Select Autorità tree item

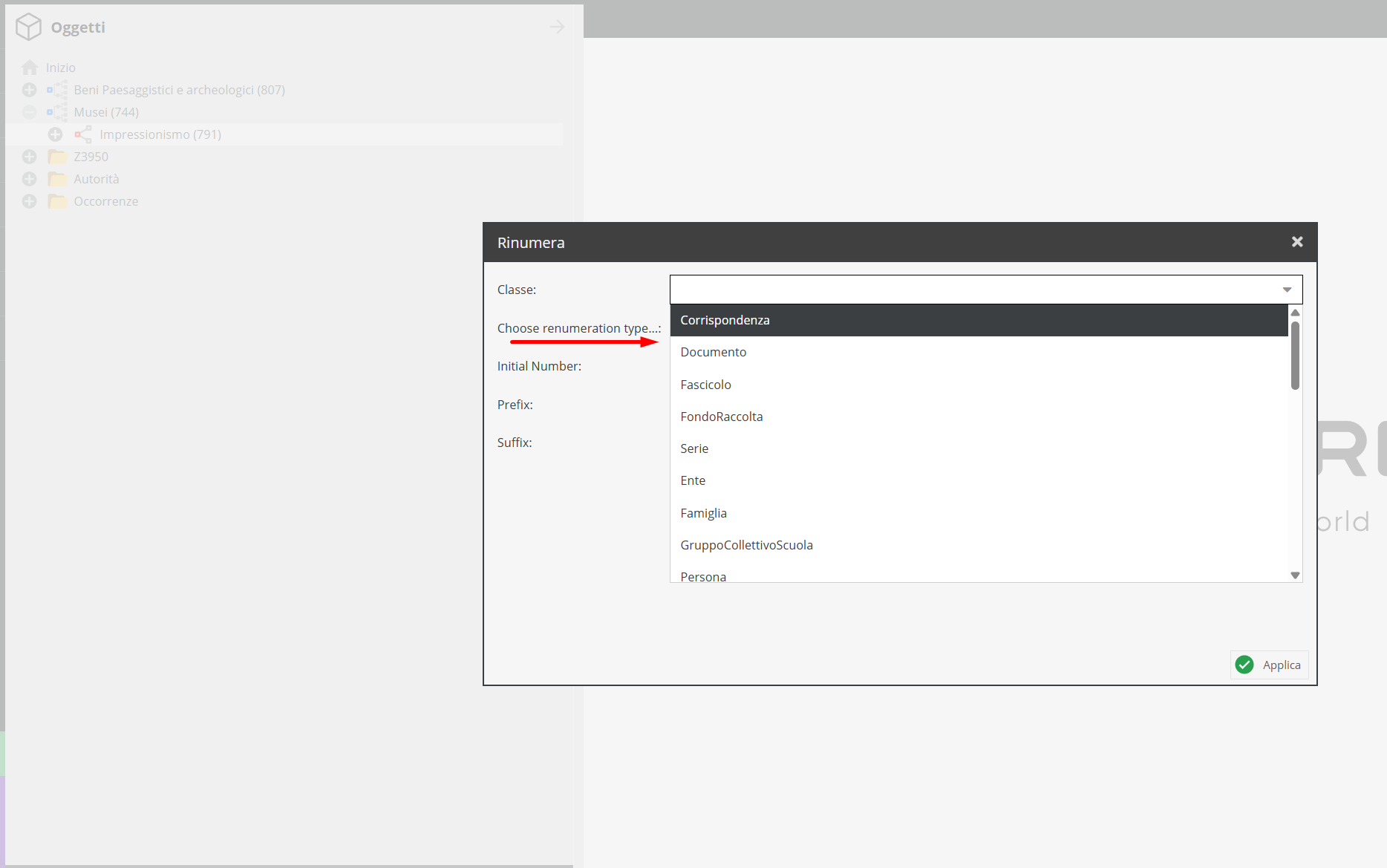pos(97,179)
